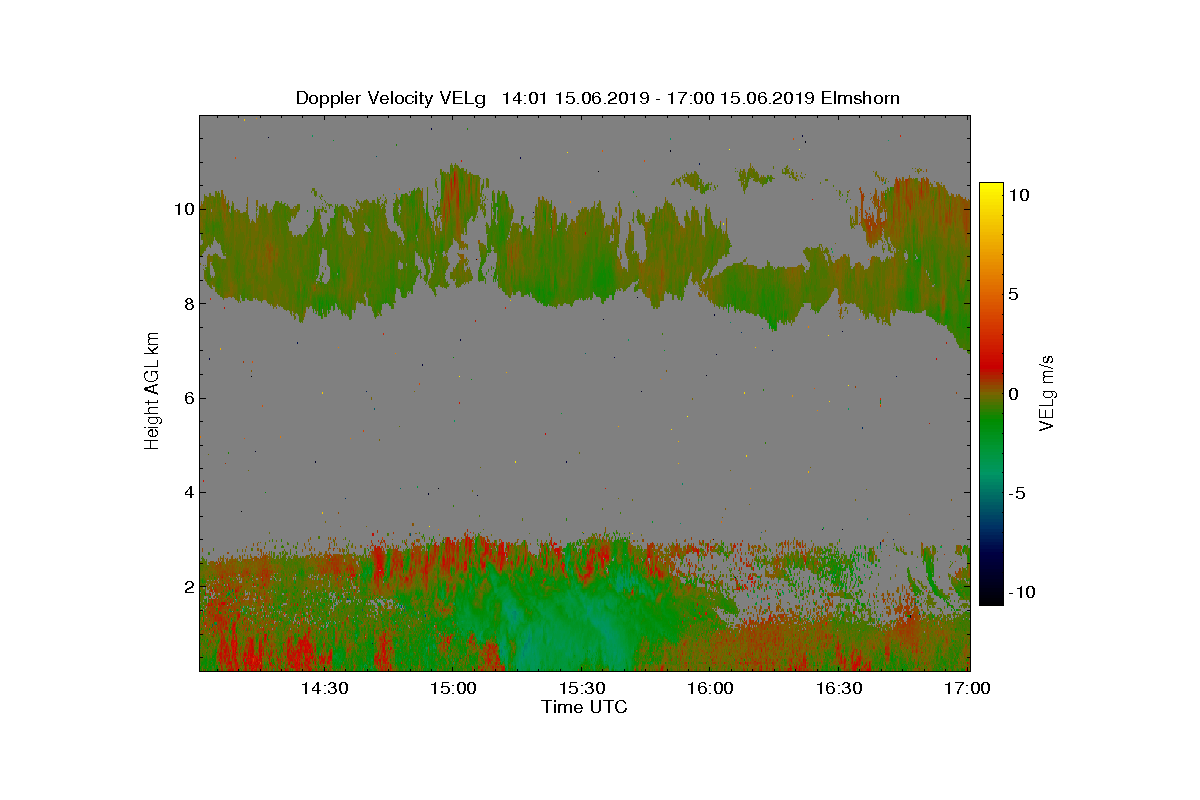Image resolution: width=1200 pixels, height=800 pixels.
Task: Click the height axis '2' tick label
Action: [x=187, y=586]
